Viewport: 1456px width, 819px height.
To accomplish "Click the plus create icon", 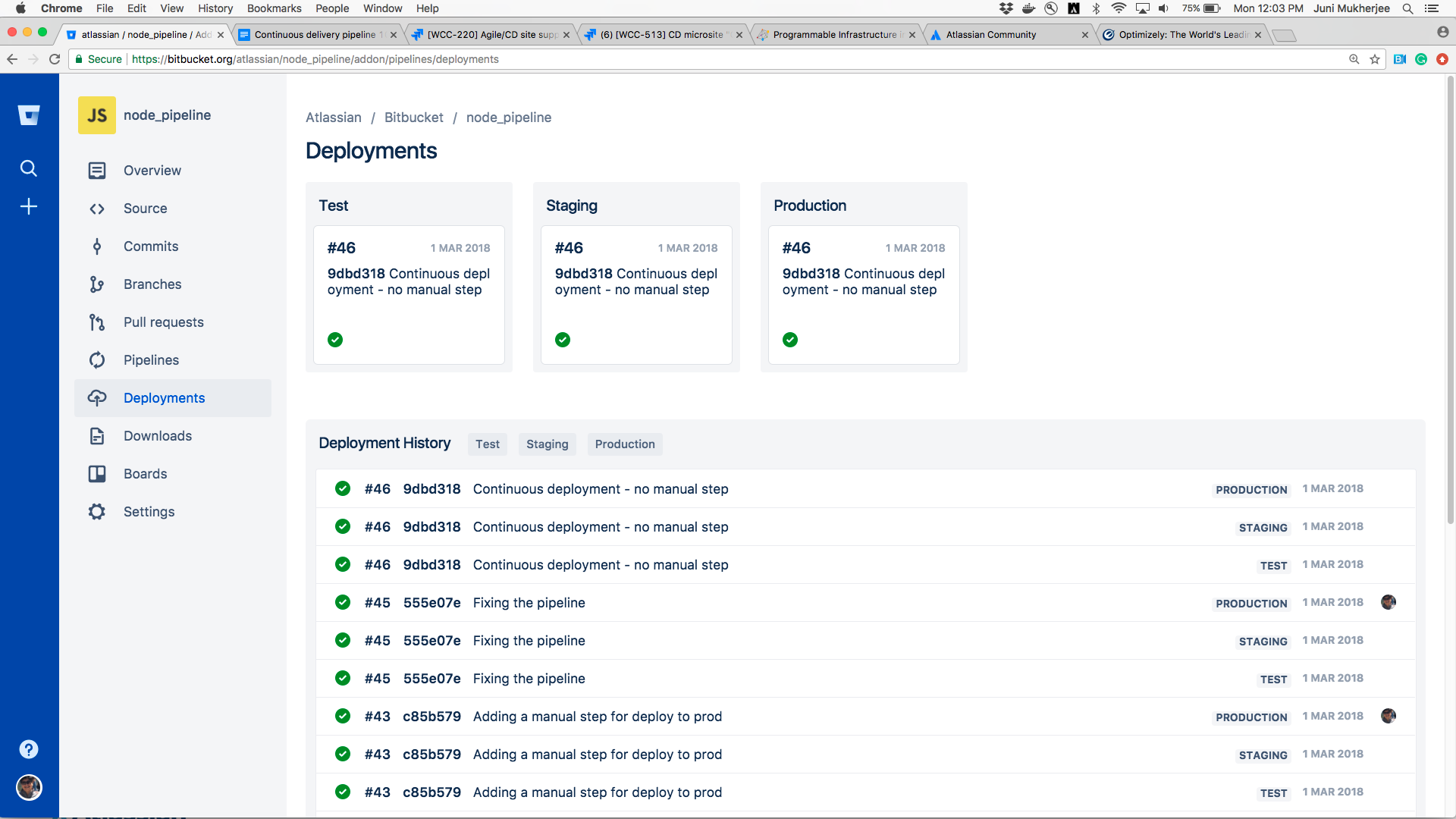I will pyautogui.click(x=29, y=206).
